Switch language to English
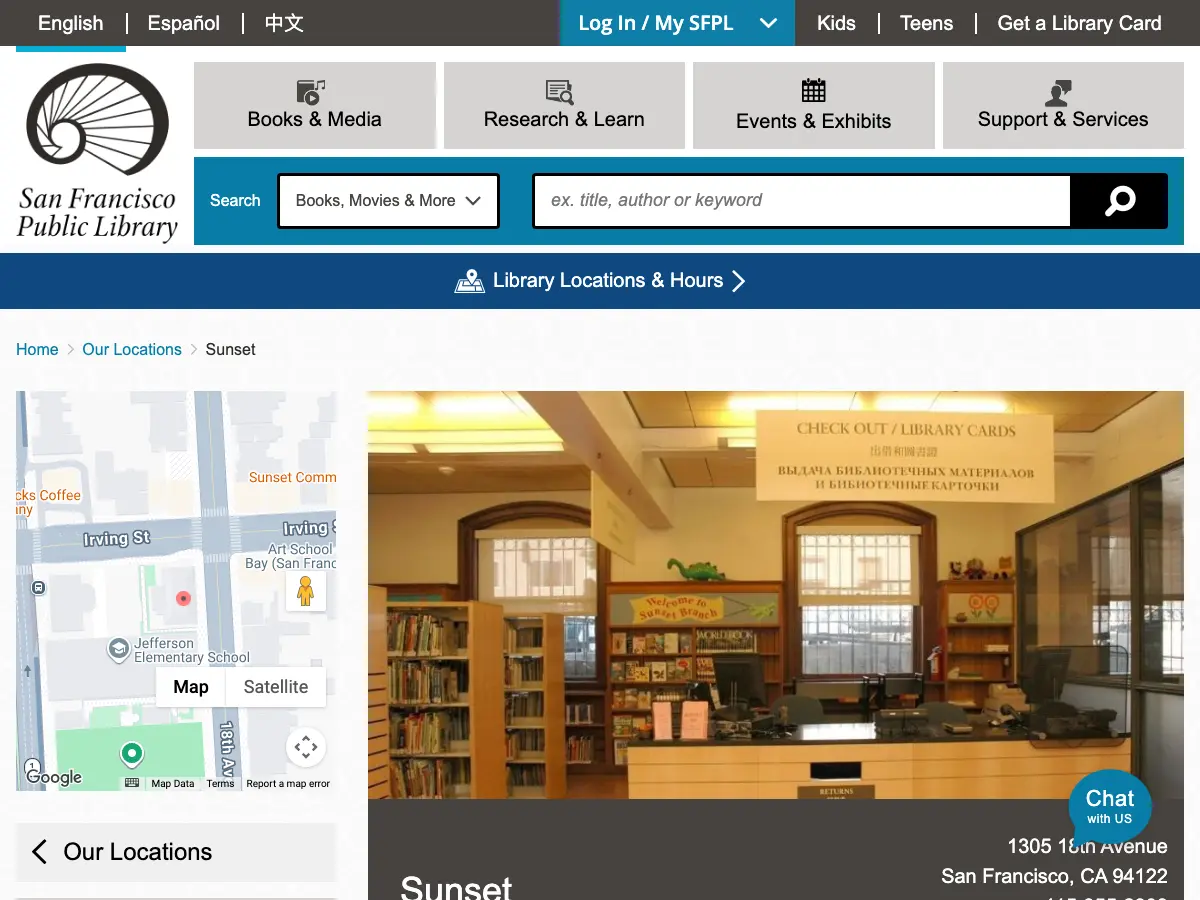1200x900 pixels. 70,23
